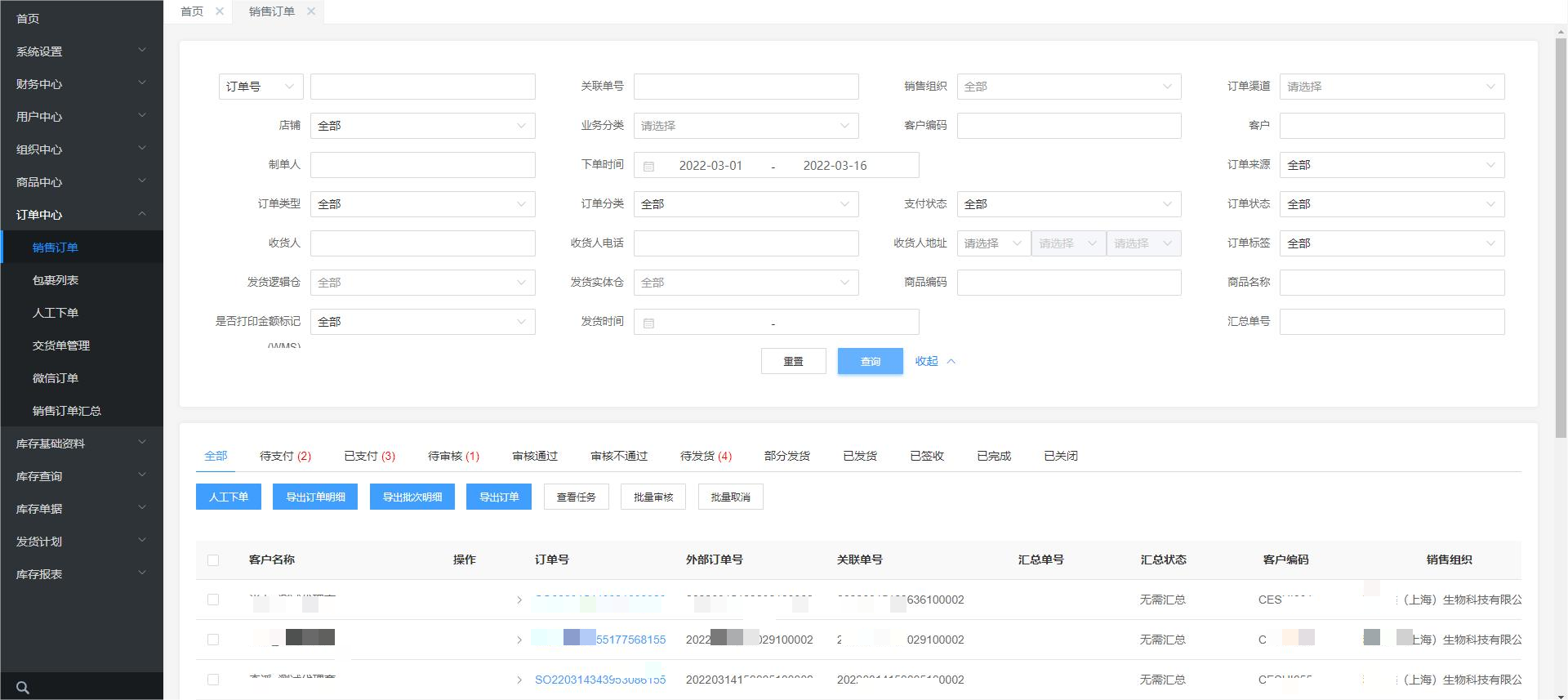The height and width of the screenshot is (700, 1568).
Task: Expand 财务中心 sidebar menu
Action: pyautogui.click(x=82, y=83)
